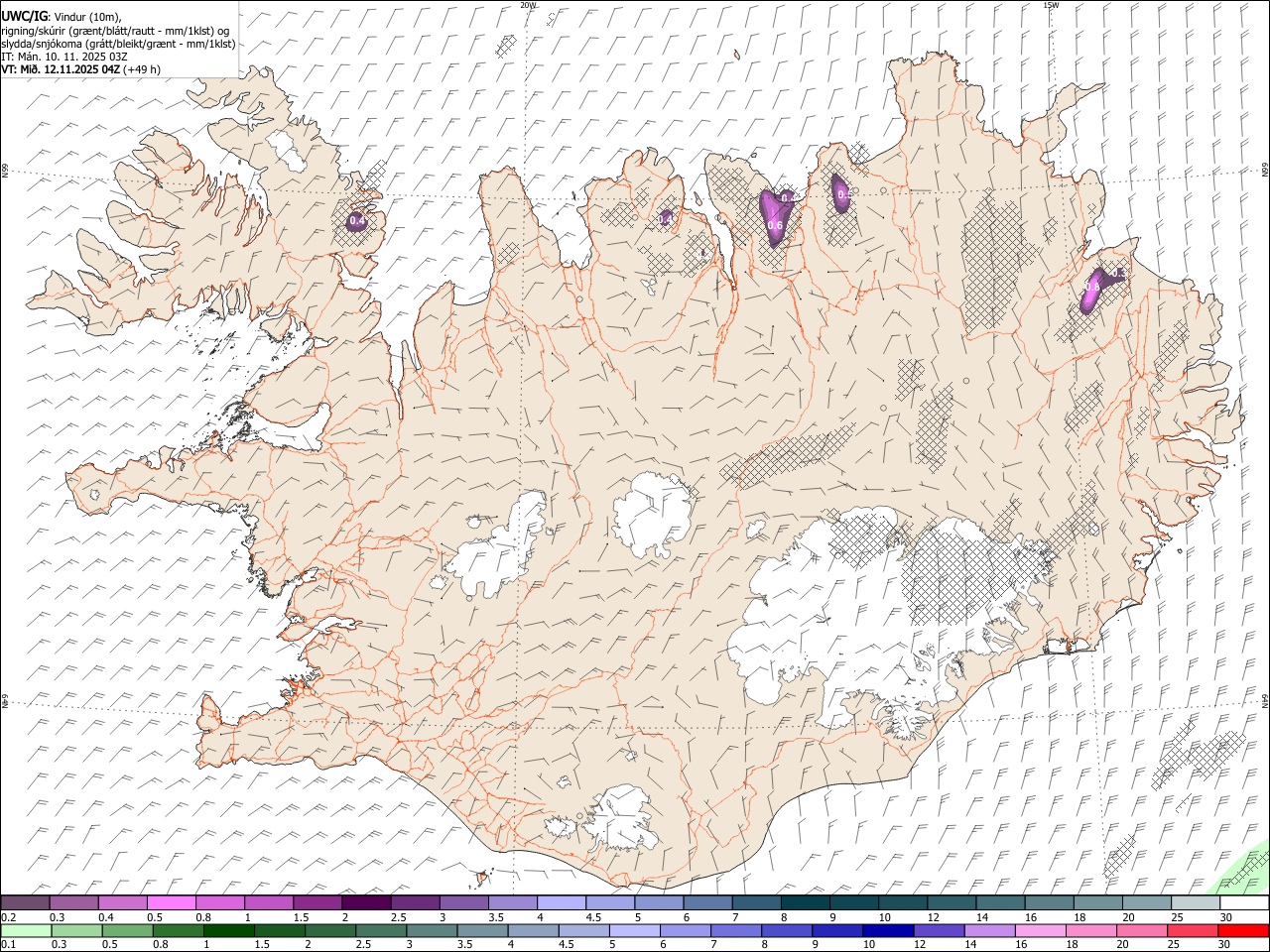Click the white 30 swatch ending the top legend row
1270x952 pixels.
1244,903
